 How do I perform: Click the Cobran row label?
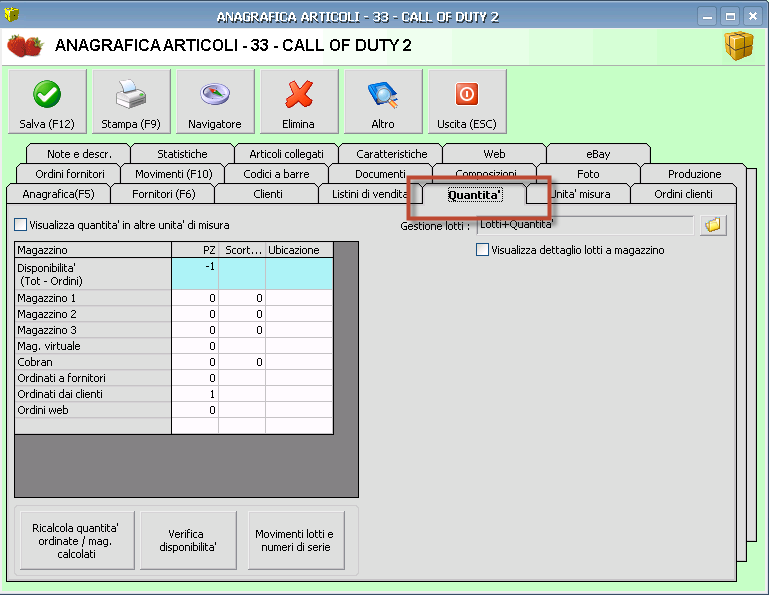[93, 362]
